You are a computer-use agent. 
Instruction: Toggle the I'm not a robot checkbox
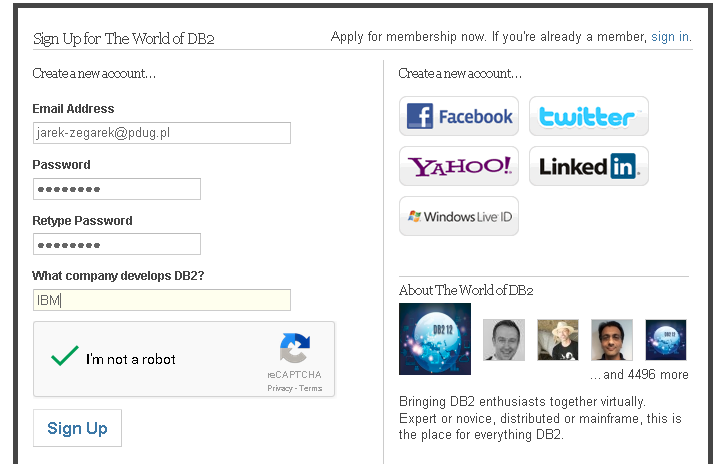click(65, 356)
